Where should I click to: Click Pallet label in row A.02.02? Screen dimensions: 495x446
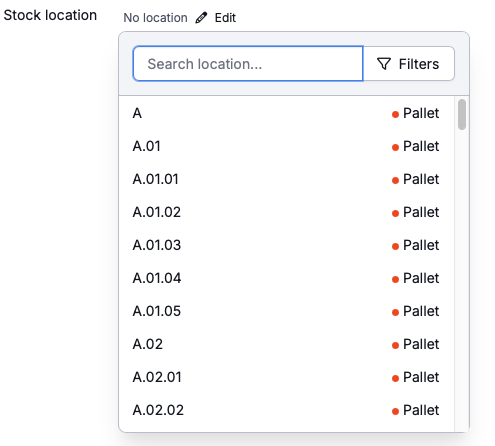click(x=421, y=410)
